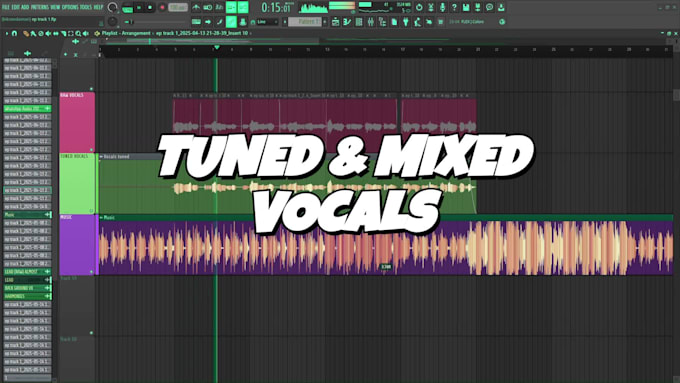The image size is (680, 383).
Task: Select the playlist slice tool
Action: [63, 34]
